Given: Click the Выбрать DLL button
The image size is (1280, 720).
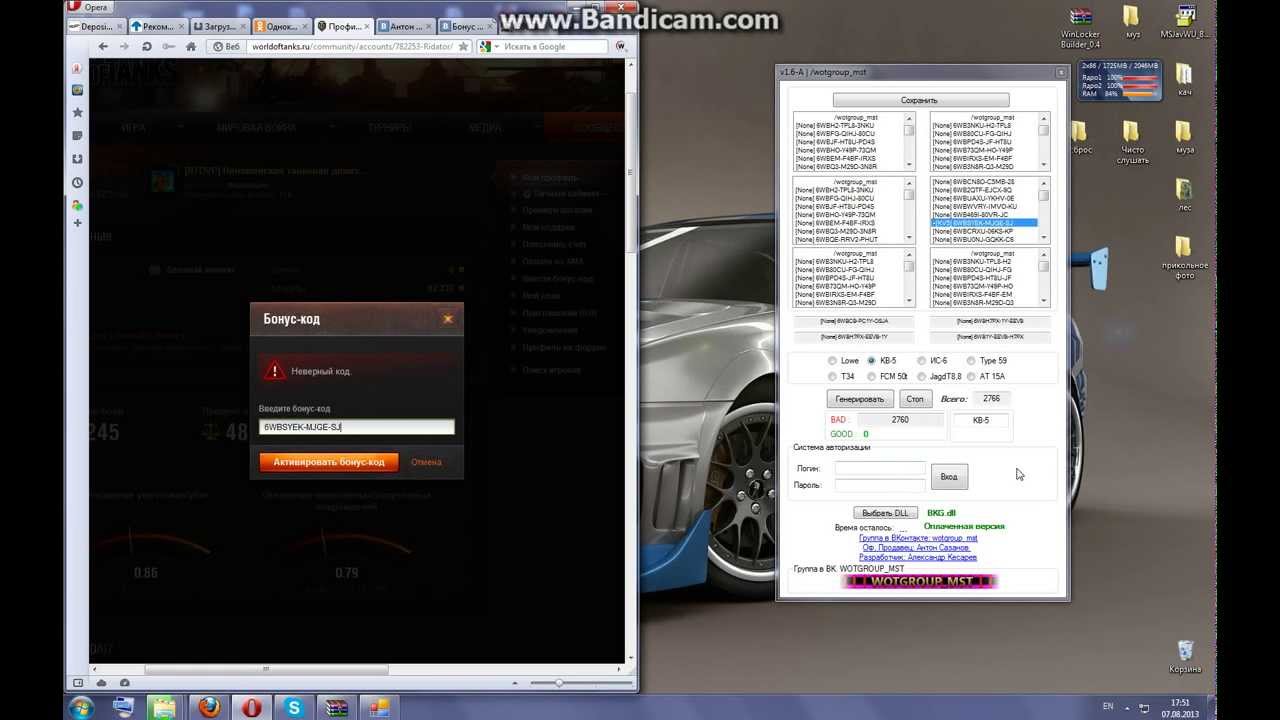Looking at the screenshot, I should pos(885,513).
